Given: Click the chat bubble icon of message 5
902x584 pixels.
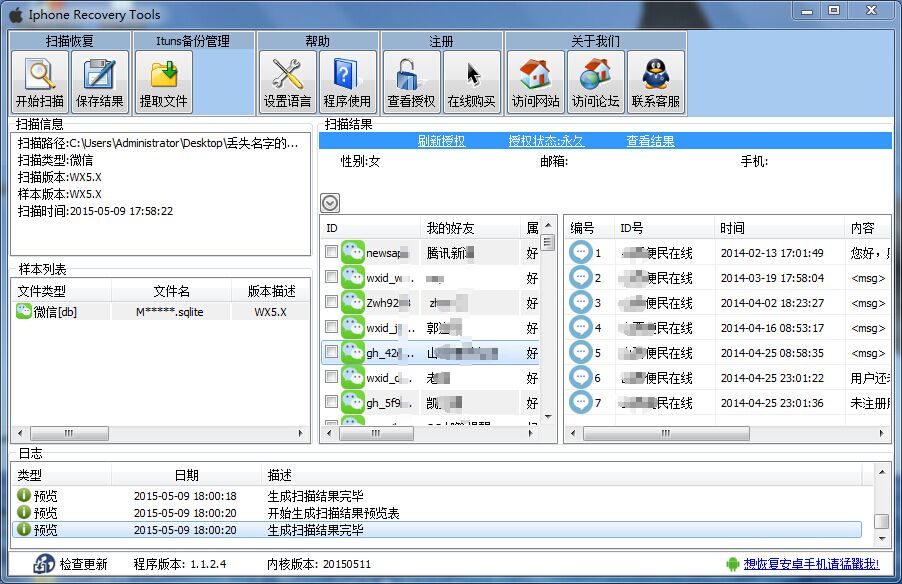Looking at the screenshot, I should point(580,352).
